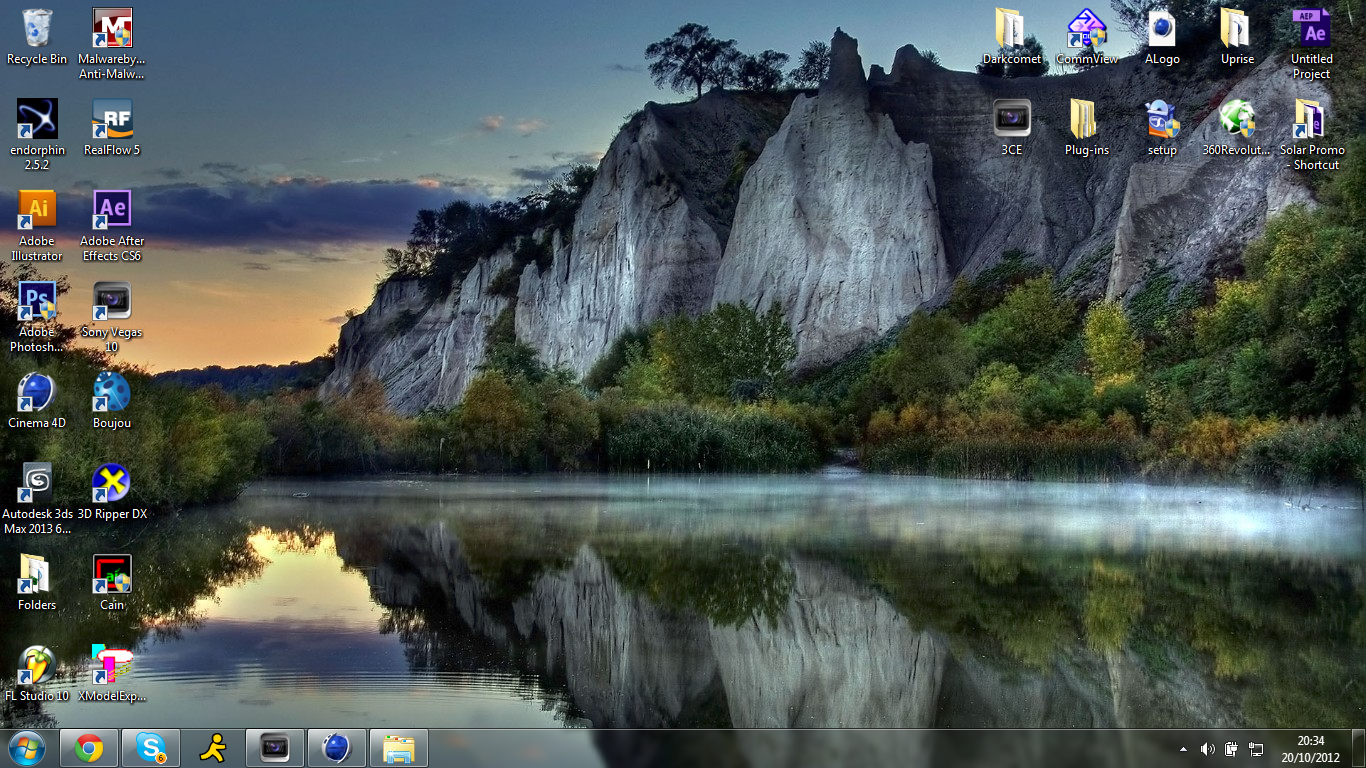The image size is (1366, 768).
Task: Click the Solar Promo - Shortcut icon
Action: [1312, 135]
